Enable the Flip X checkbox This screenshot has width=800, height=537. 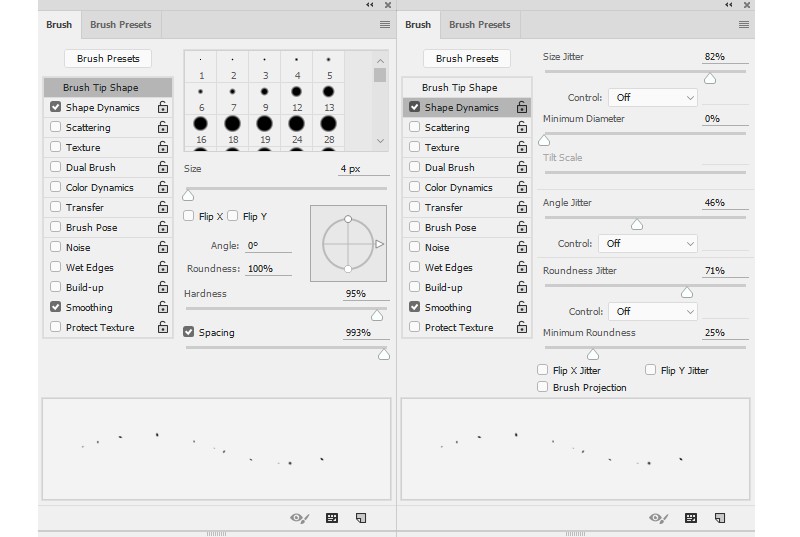click(189, 216)
